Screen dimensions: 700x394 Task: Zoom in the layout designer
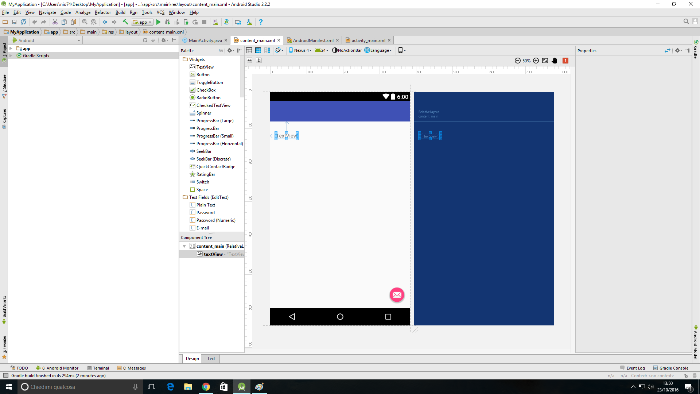[536, 61]
